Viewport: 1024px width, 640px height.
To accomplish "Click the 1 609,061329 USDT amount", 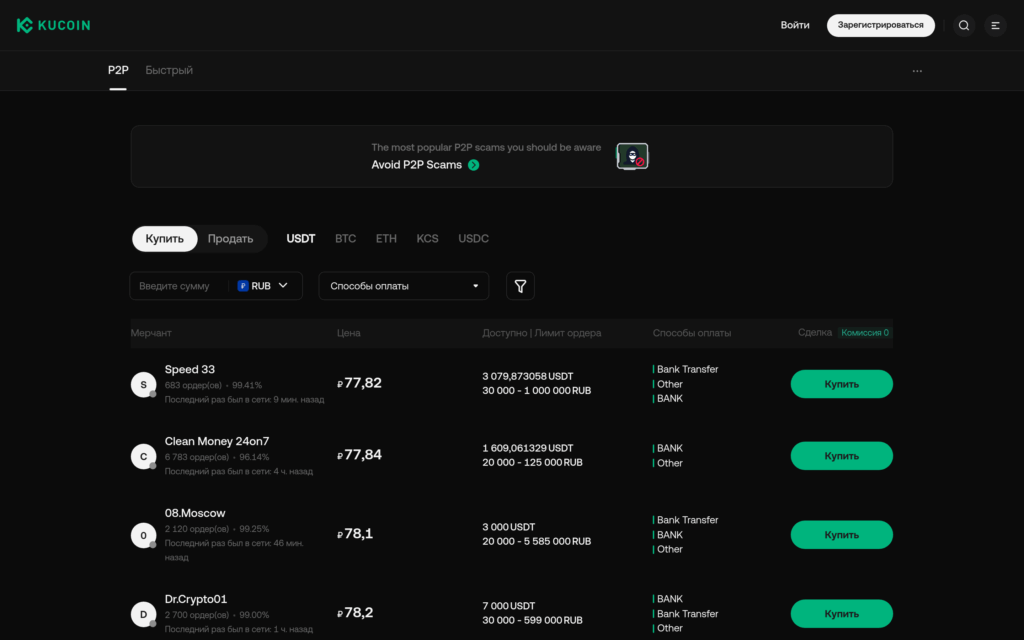I will [528, 449].
